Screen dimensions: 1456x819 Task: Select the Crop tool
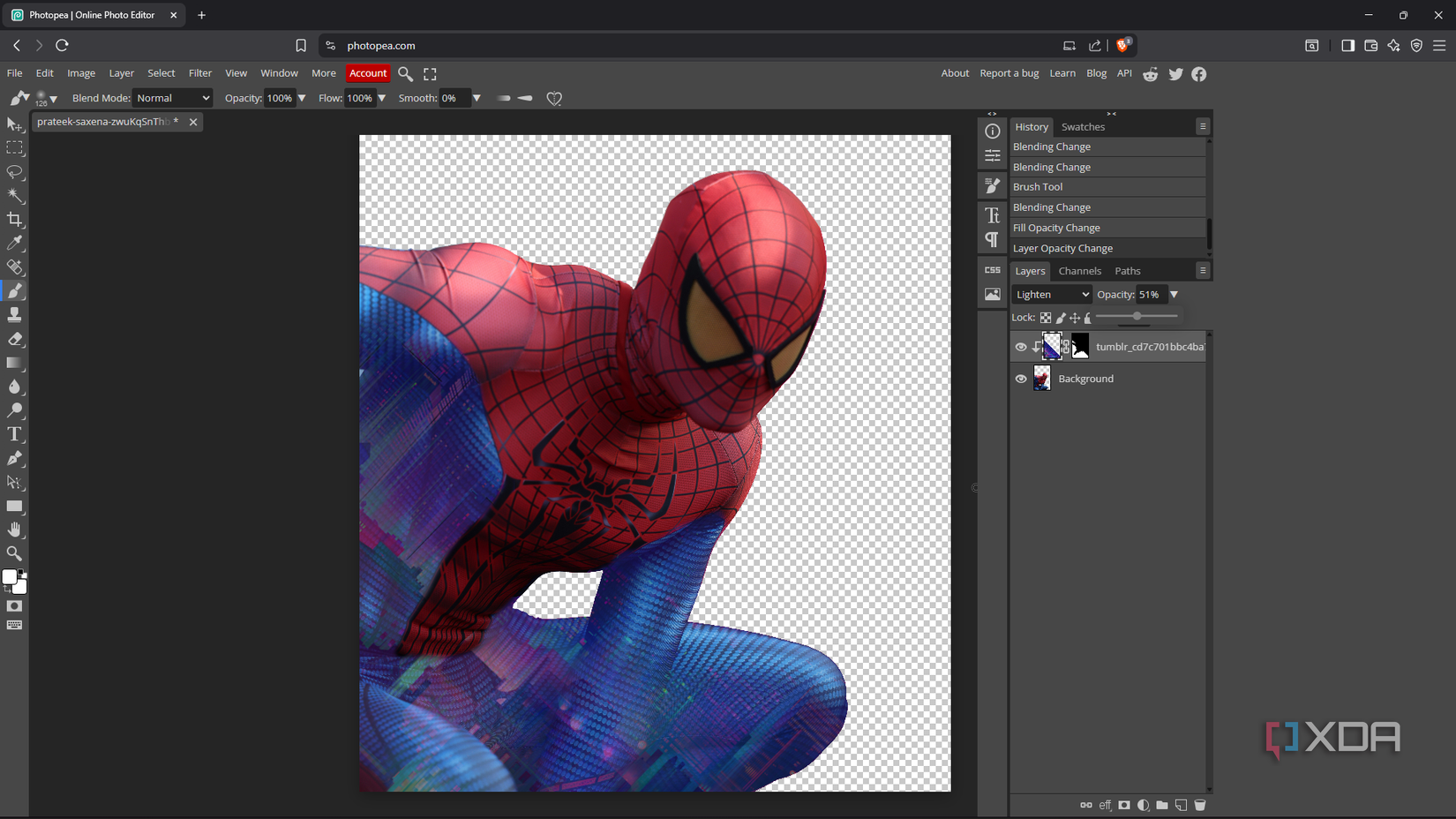(x=15, y=220)
